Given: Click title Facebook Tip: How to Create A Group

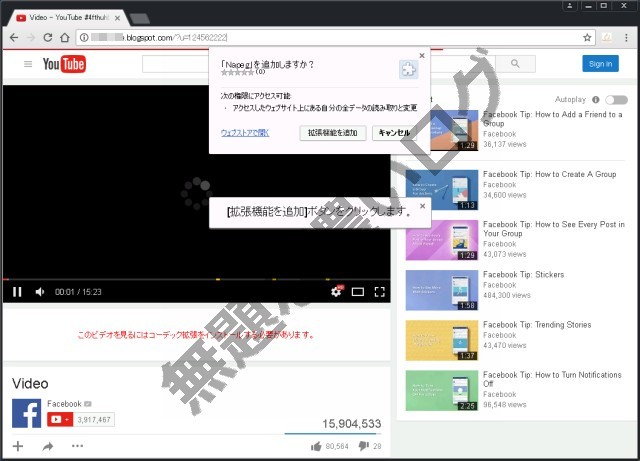Looking at the screenshot, I should tap(549, 174).
